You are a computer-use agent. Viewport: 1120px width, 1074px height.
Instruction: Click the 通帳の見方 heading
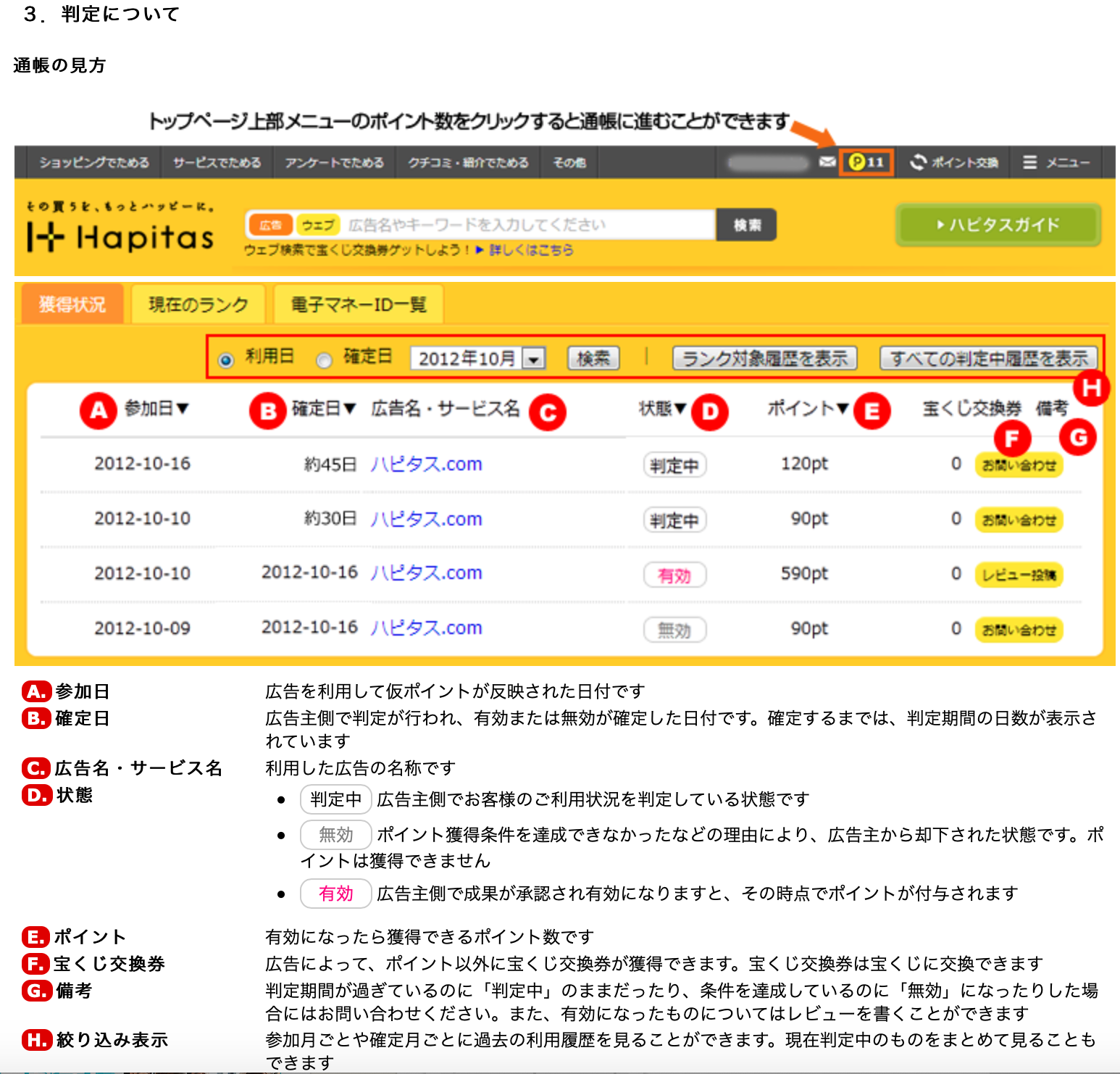click(59, 65)
